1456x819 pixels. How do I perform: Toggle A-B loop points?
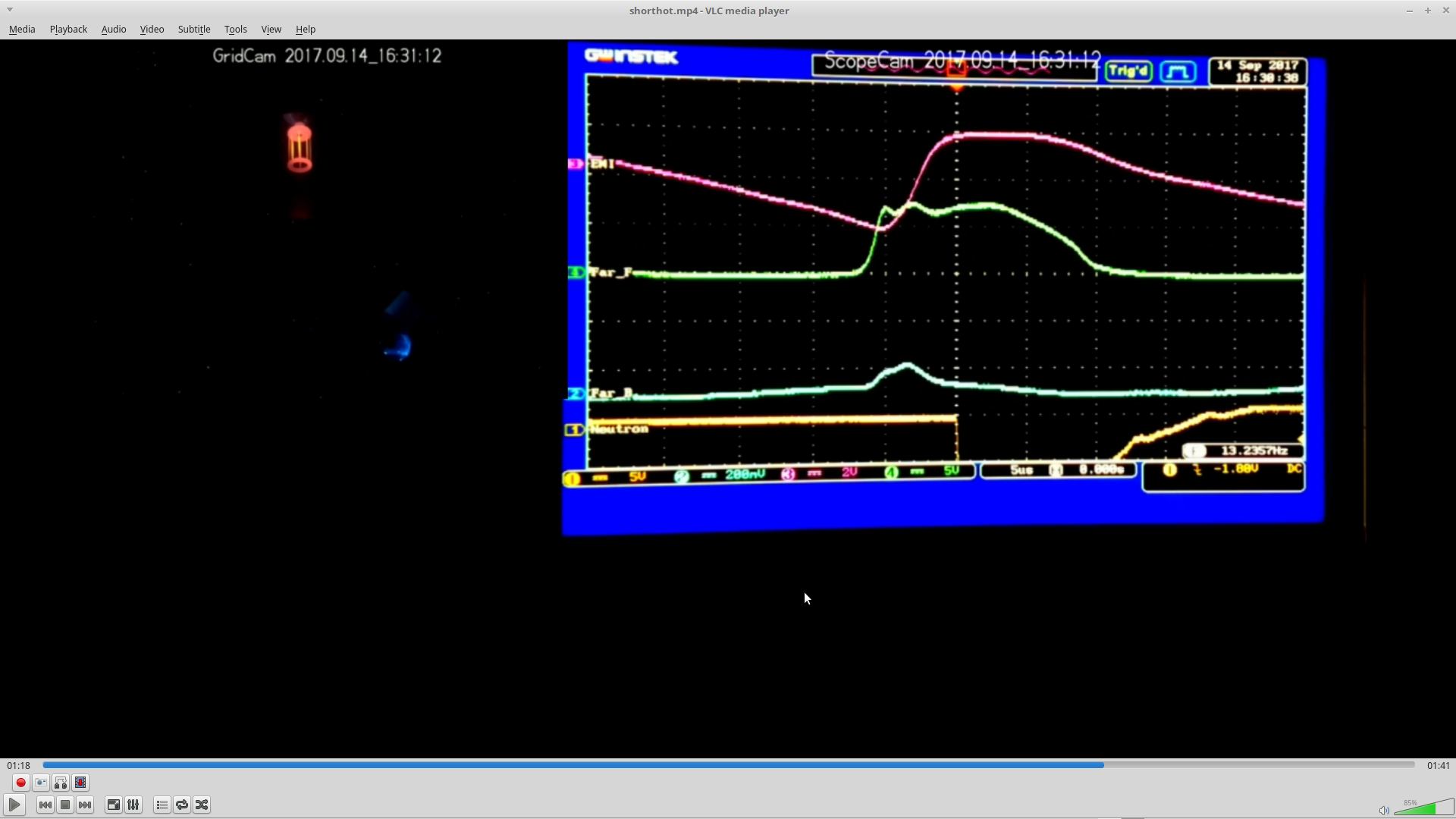[x=61, y=783]
